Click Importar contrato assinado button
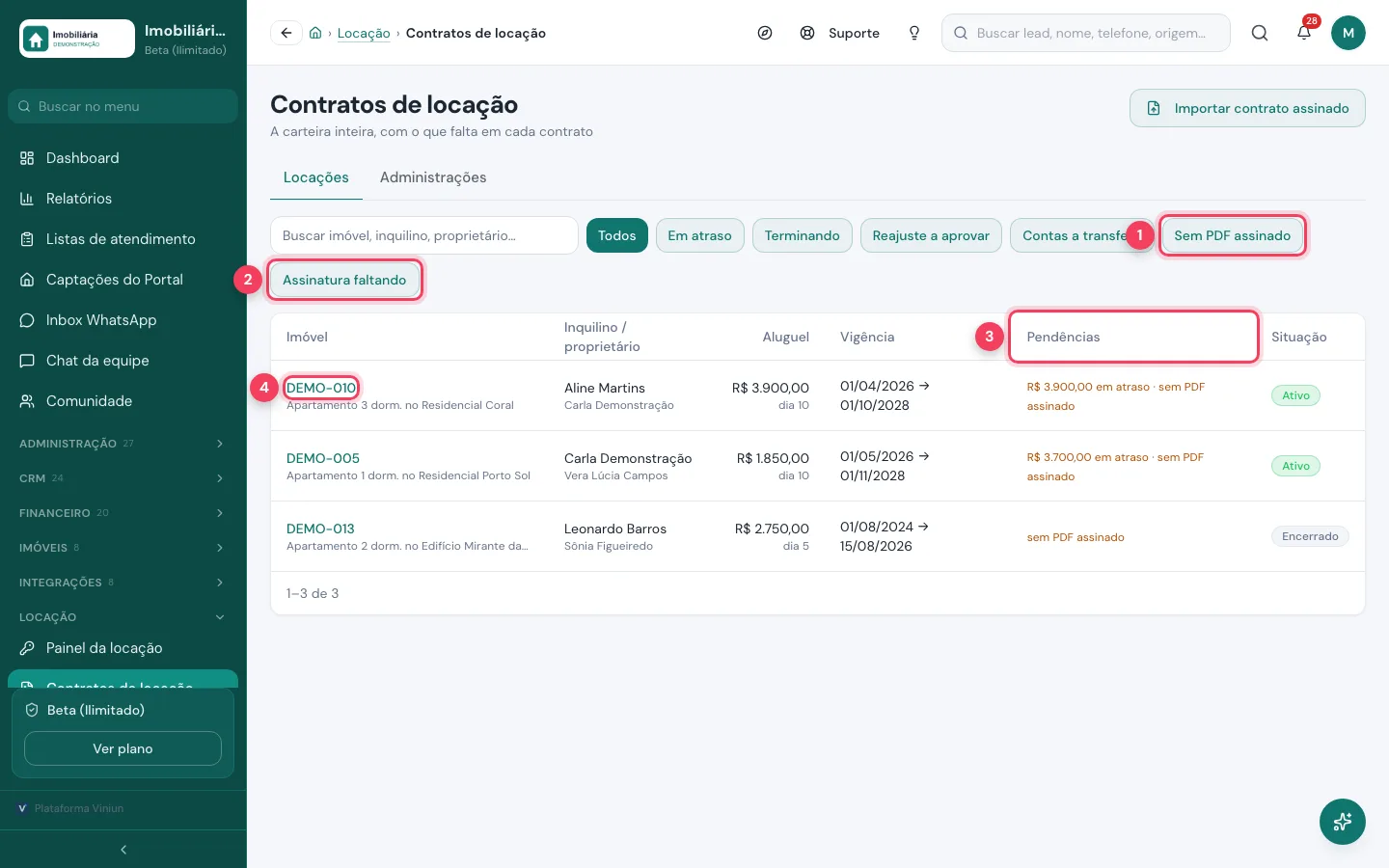This screenshot has height=868, width=1389. (1247, 108)
